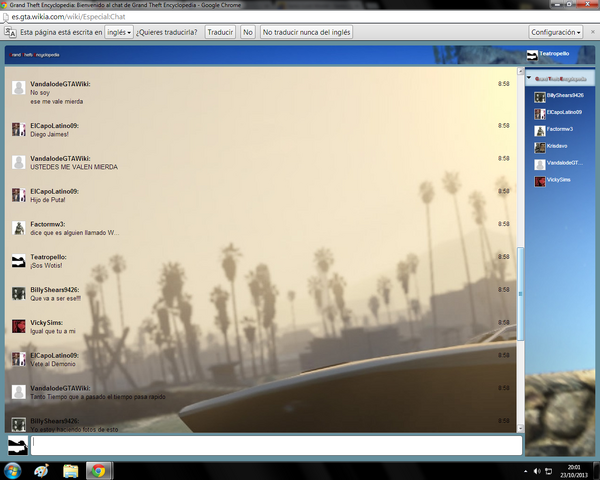600x480 pixels.
Task: Click the 'USTEDES ME VALEN MIERDA' message
Action: pos(74,167)
